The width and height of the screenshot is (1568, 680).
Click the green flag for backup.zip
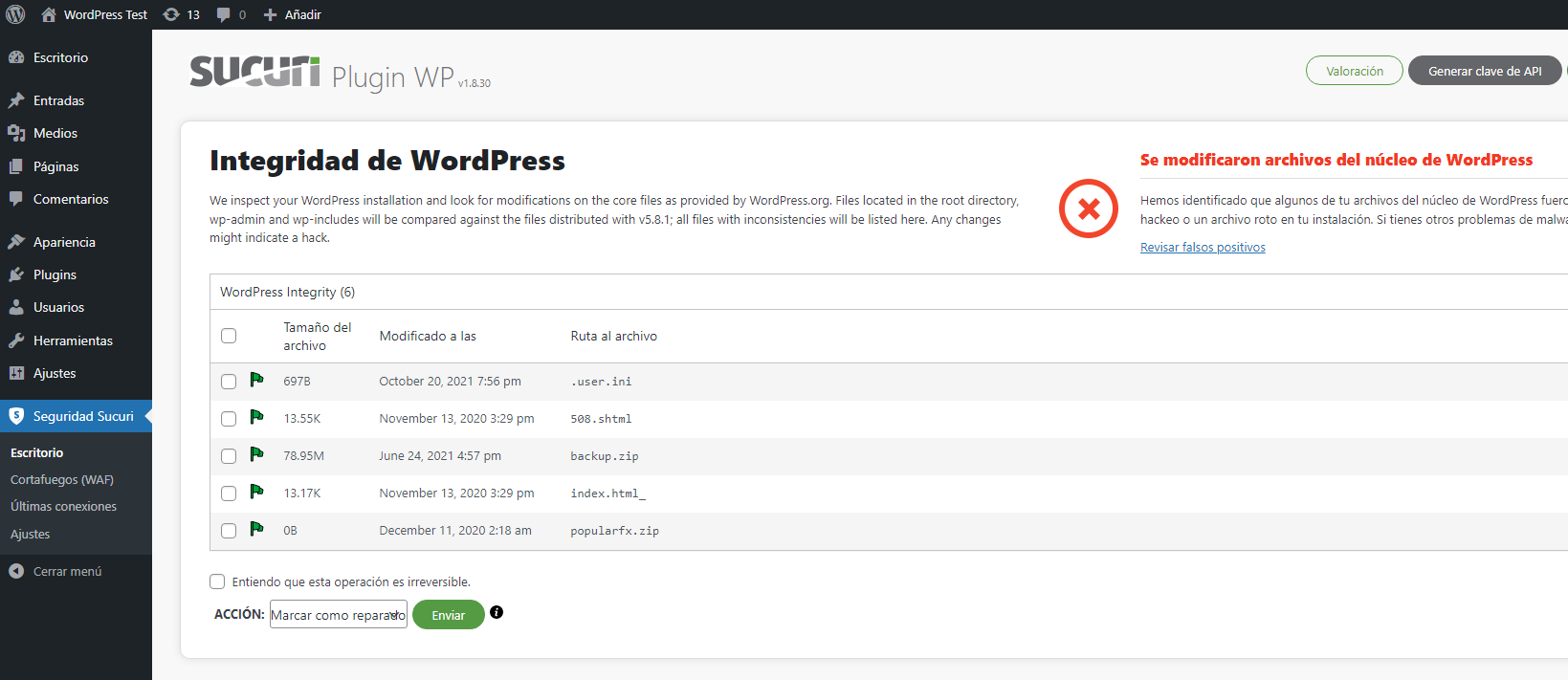coord(256,454)
